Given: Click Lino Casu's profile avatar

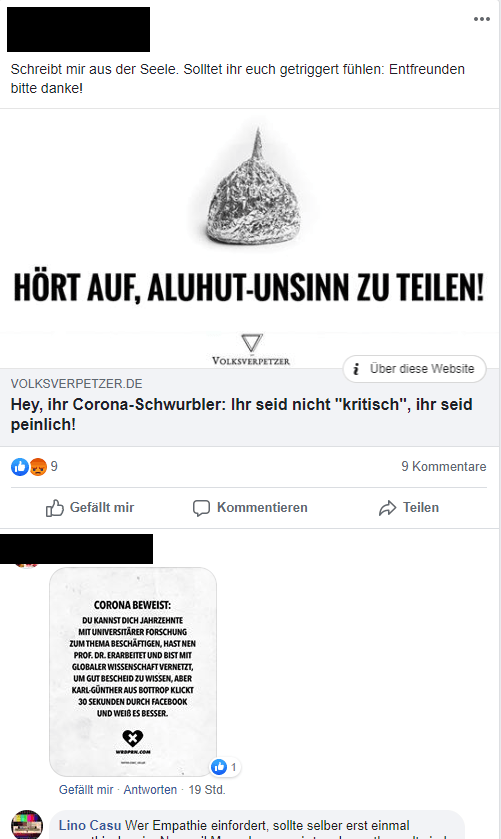Looking at the screenshot, I should 27,825.
